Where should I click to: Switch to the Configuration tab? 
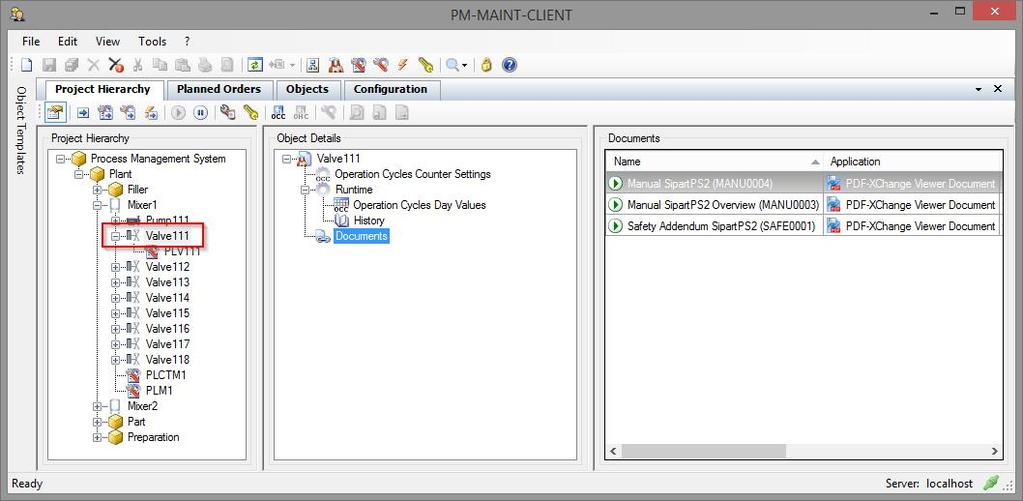click(x=390, y=89)
